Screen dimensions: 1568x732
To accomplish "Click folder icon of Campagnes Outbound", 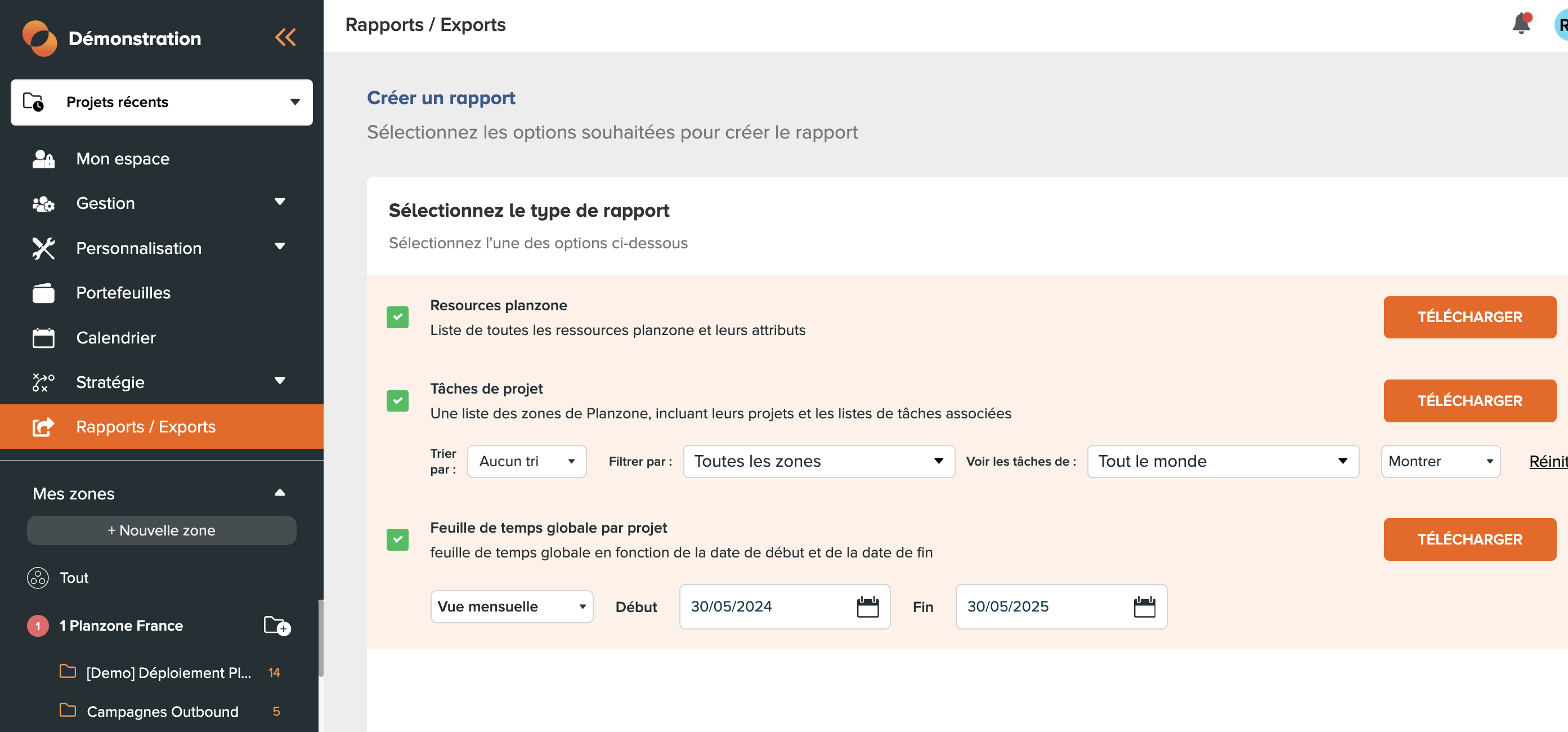I will tap(68, 710).
